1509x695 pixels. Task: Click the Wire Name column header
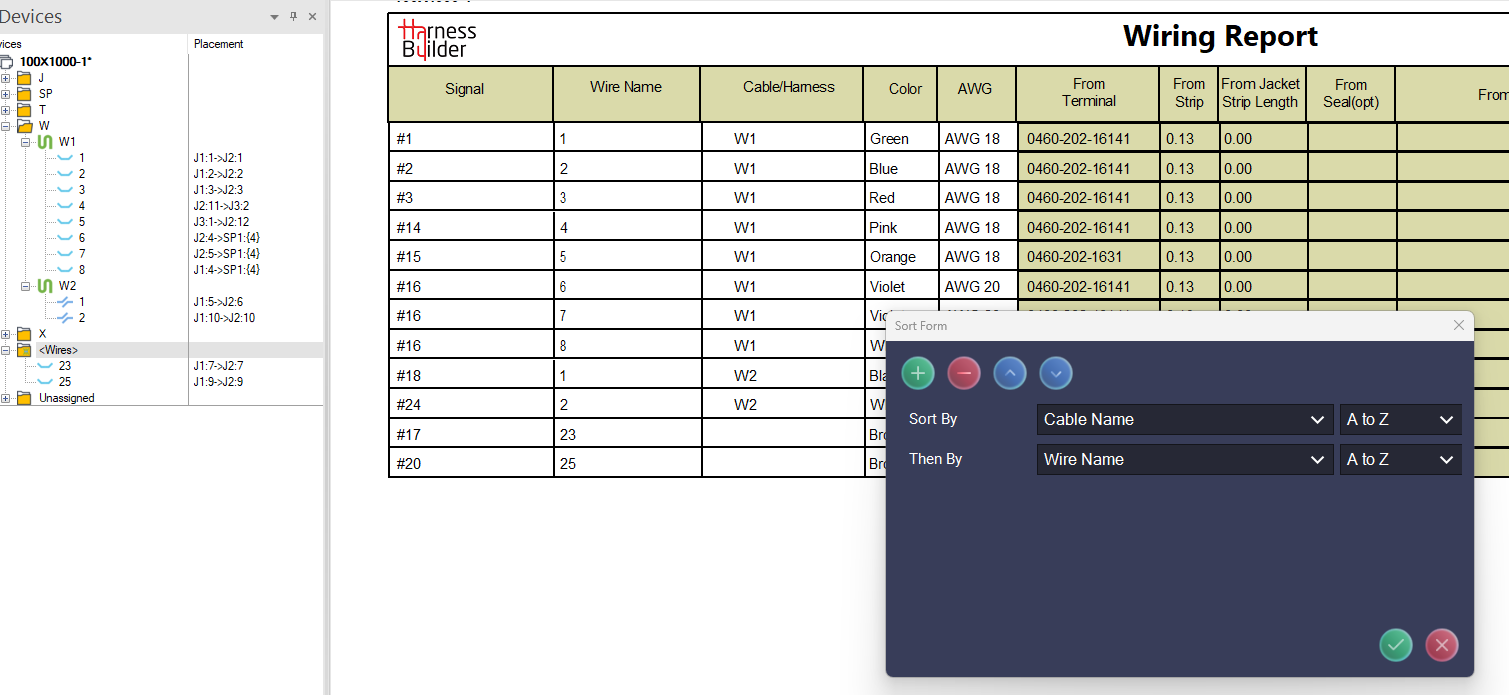(627, 94)
